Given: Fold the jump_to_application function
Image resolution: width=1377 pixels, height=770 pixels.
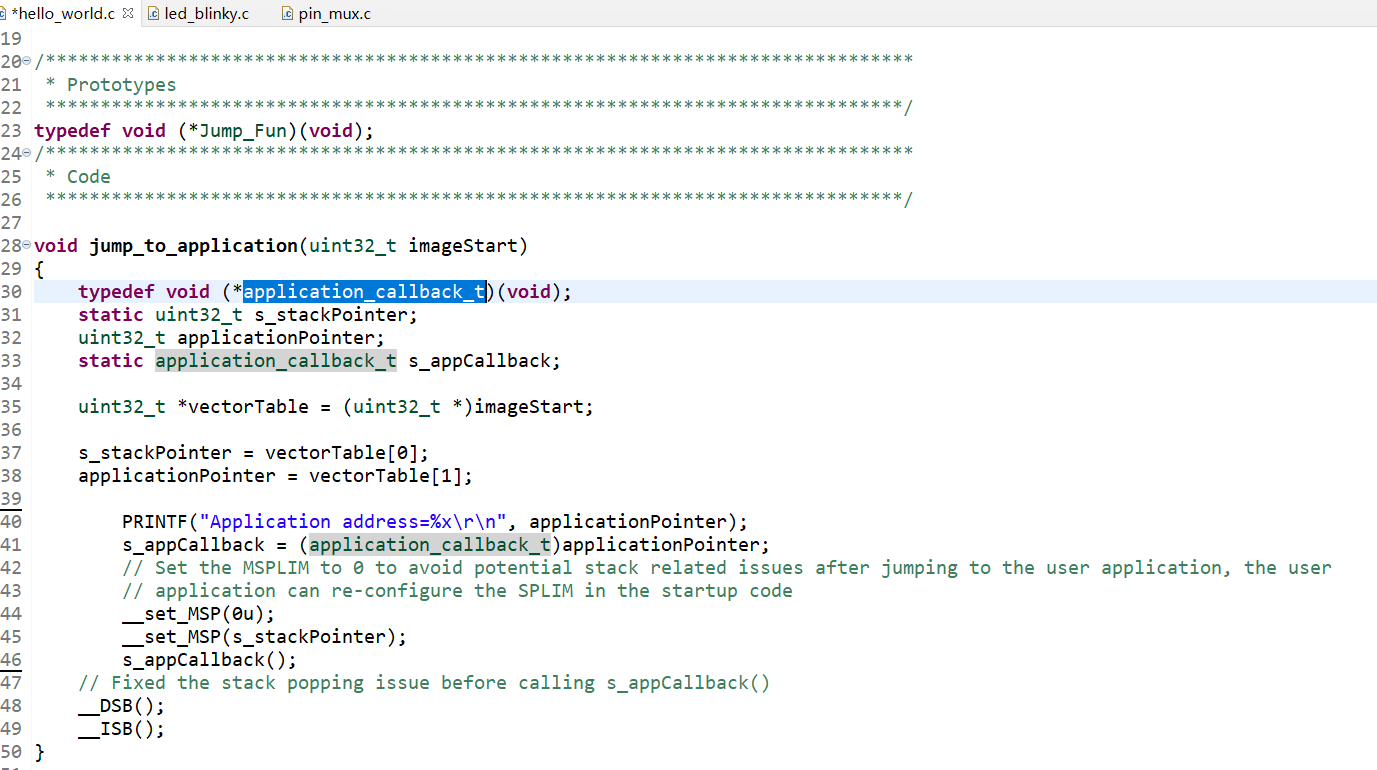Looking at the screenshot, I should [x=27, y=246].
